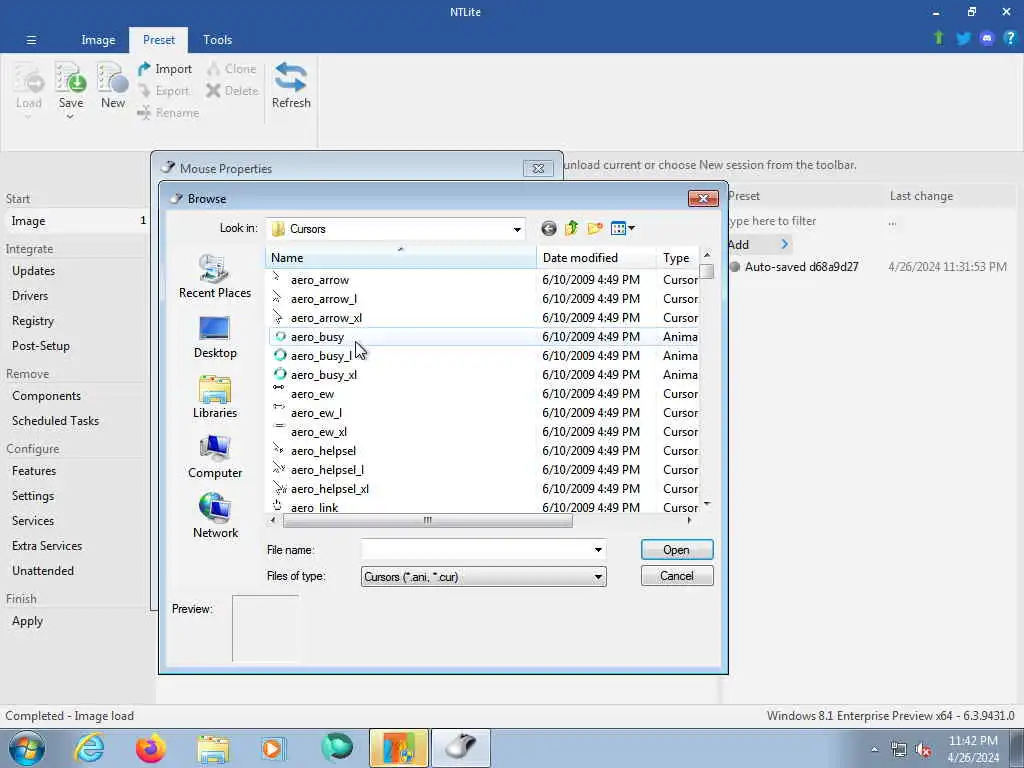Open the Files of type dropdown
The height and width of the screenshot is (768, 1024).
(x=483, y=577)
